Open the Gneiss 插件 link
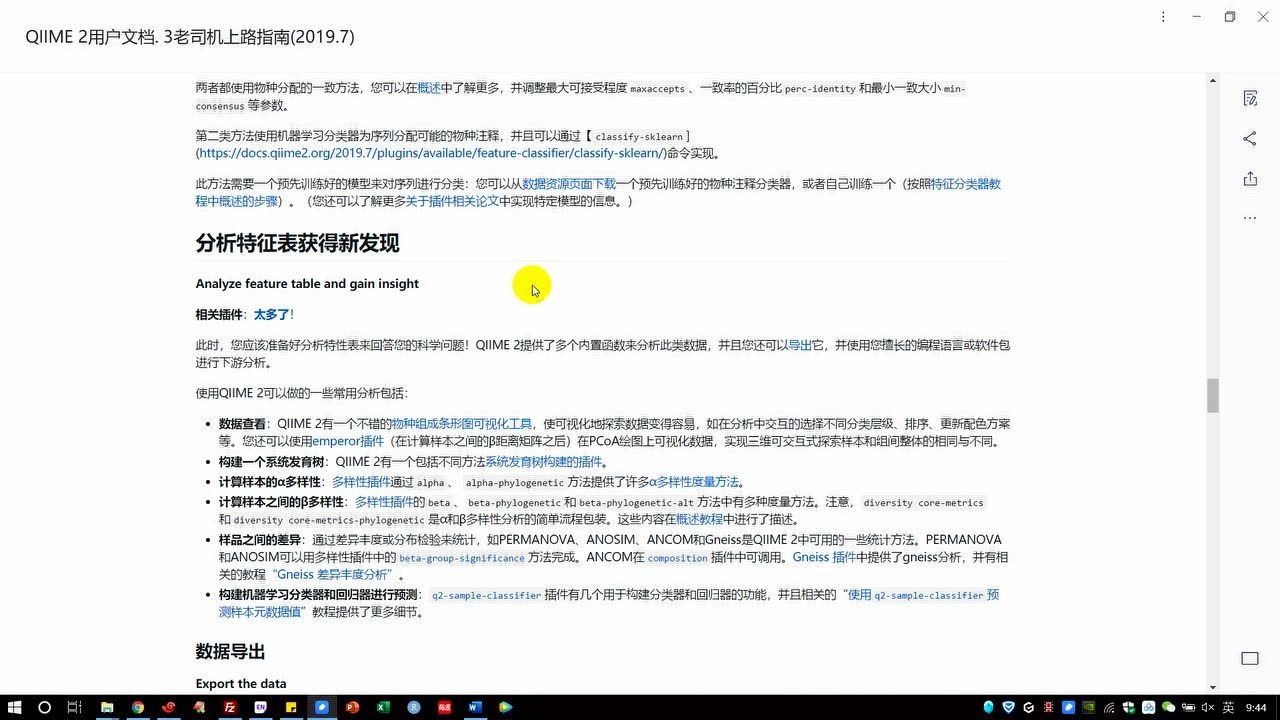This screenshot has height=720, width=1280. 825,557
